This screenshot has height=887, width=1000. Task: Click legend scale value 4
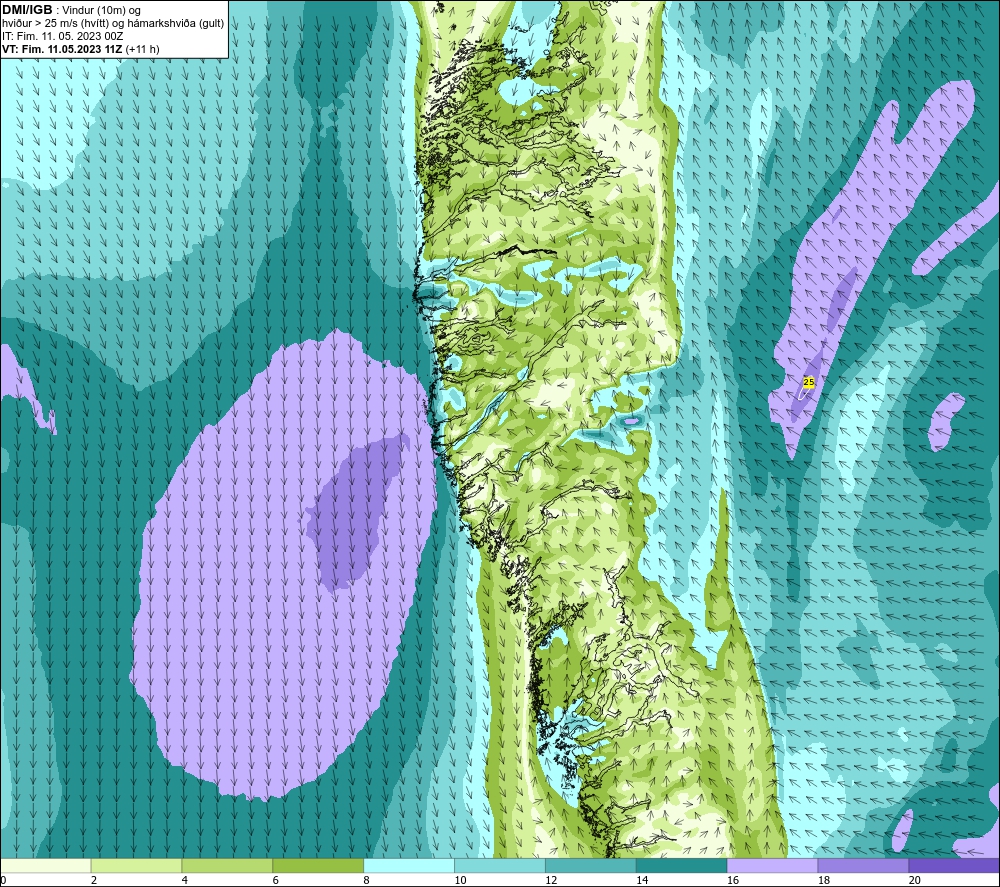185,881
